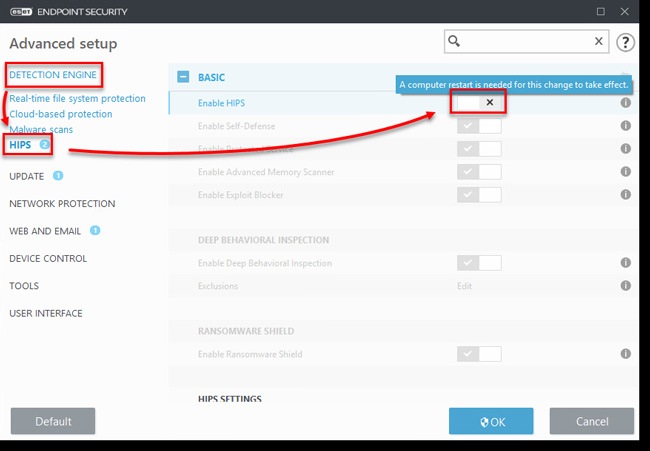Open the USER INTERFACE section
The image size is (650, 451).
[x=46, y=313]
